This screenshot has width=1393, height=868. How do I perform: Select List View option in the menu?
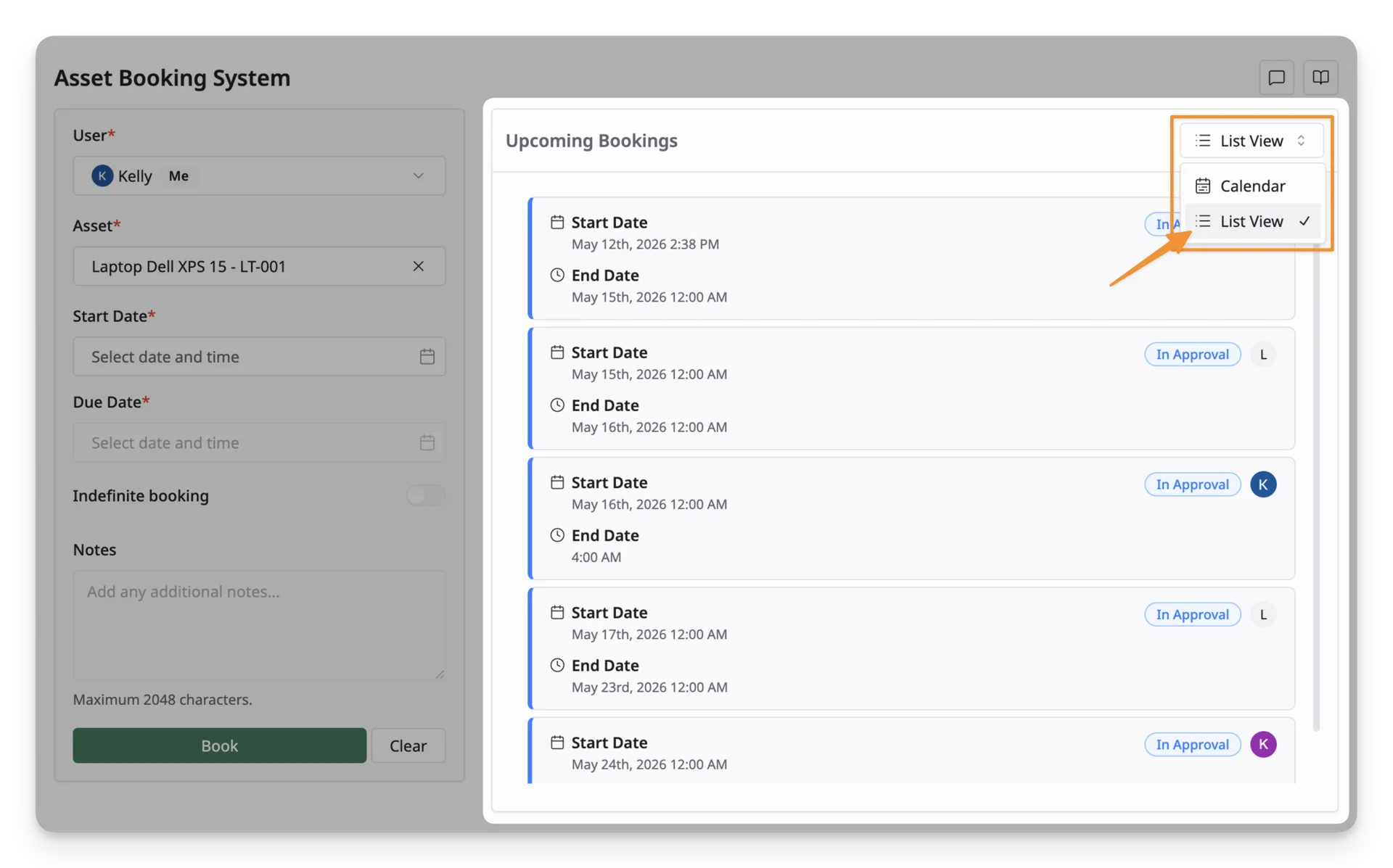[1252, 221]
